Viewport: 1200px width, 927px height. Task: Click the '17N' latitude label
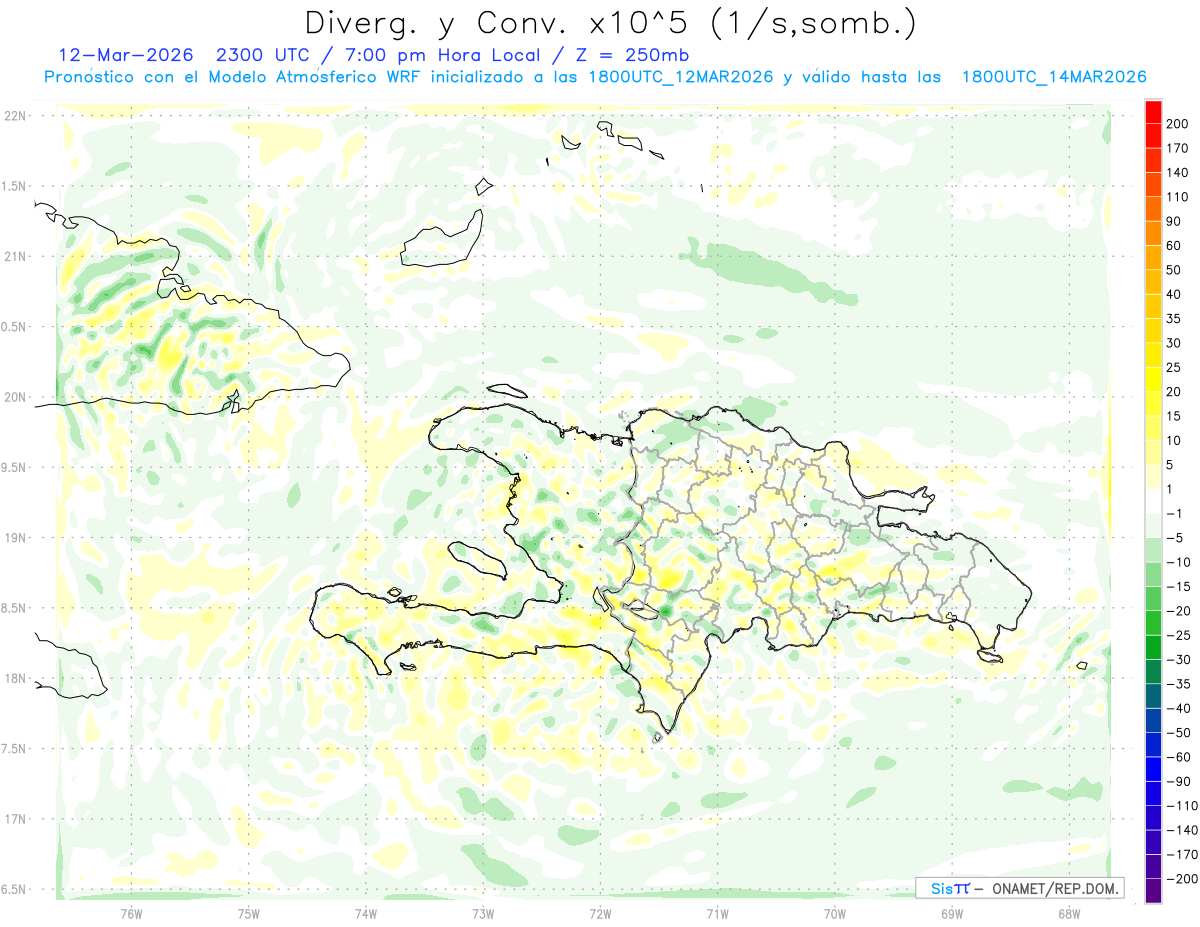coord(14,819)
